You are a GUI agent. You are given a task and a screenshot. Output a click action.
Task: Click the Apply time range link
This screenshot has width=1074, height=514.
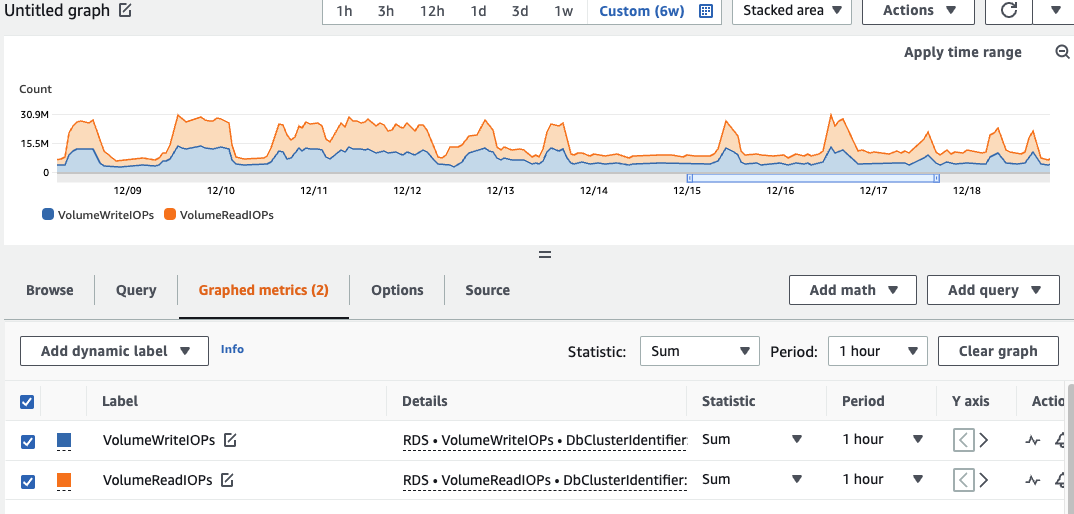pos(962,52)
